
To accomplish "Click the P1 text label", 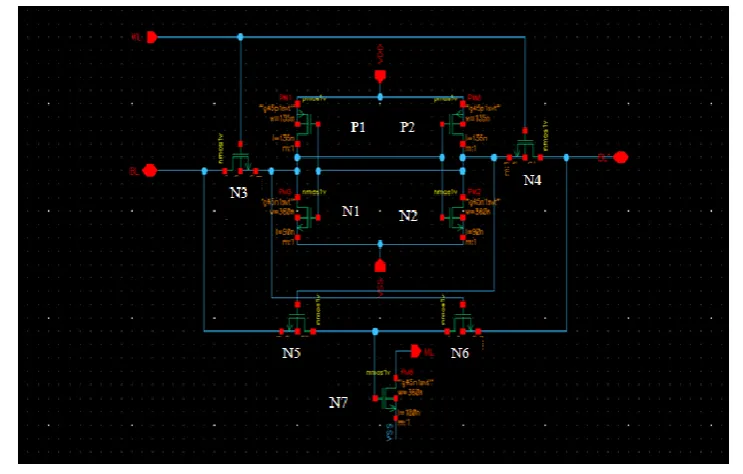I will (358, 127).
